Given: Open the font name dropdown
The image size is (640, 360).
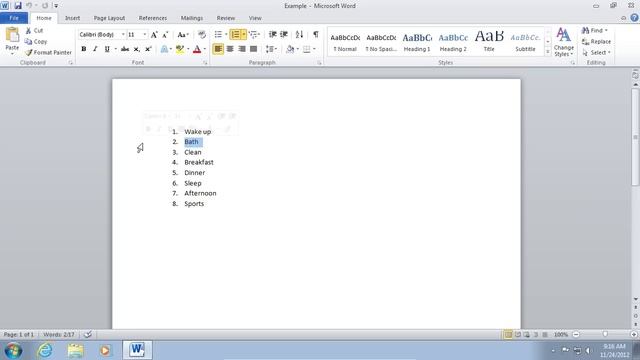Looking at the screenshot, I should [123, 35].
